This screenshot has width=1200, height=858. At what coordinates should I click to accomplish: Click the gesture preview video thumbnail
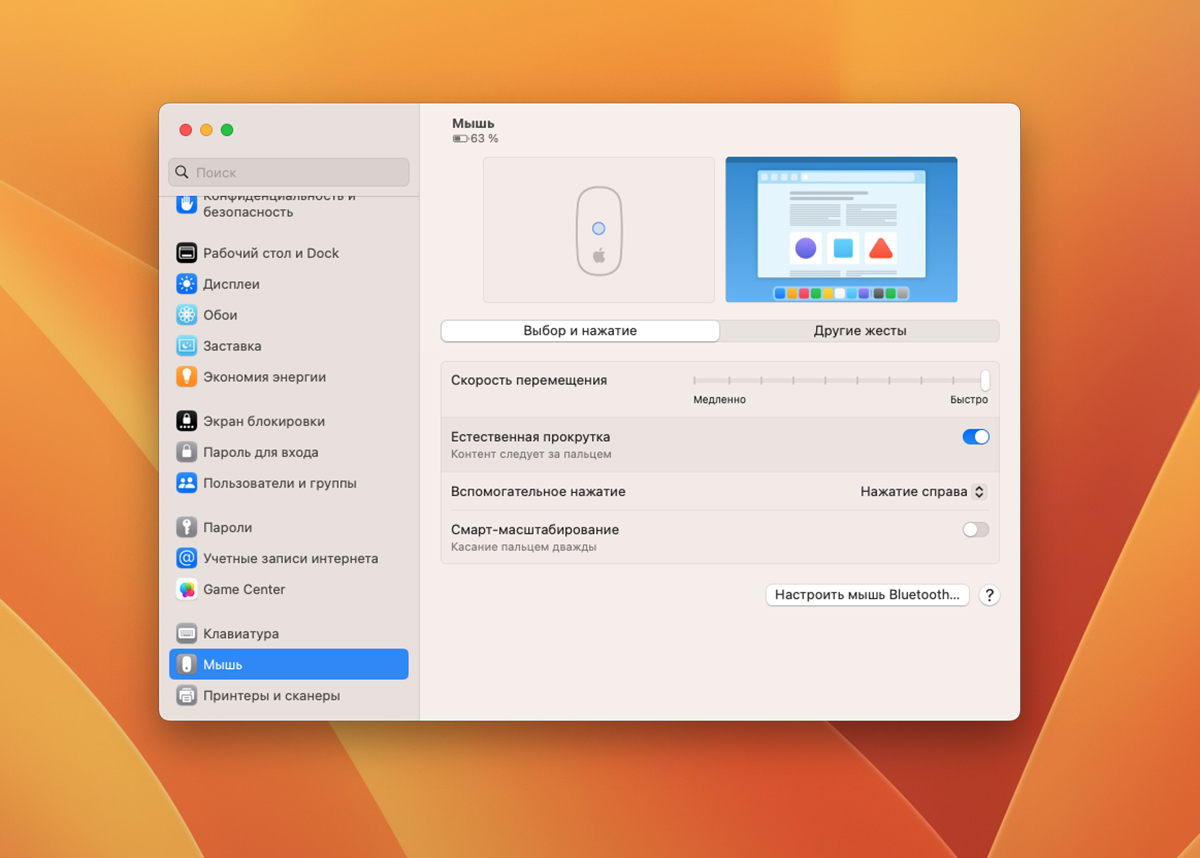(x=841, y=230)
